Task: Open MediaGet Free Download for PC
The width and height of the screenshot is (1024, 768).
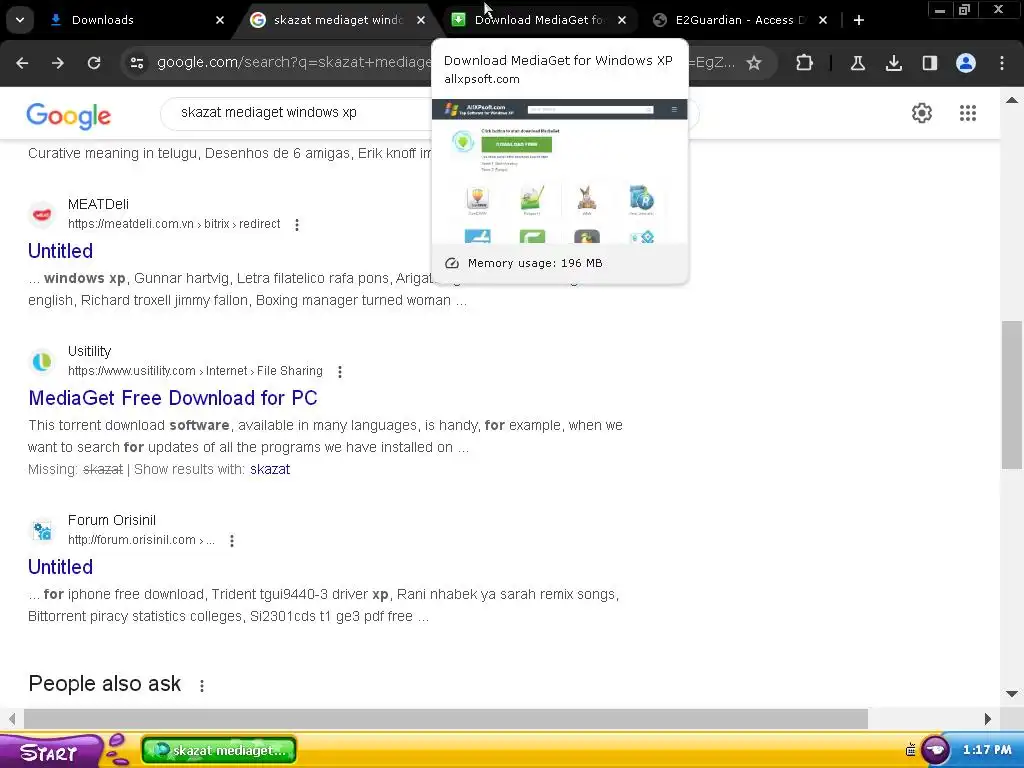Action: [173, 398]
